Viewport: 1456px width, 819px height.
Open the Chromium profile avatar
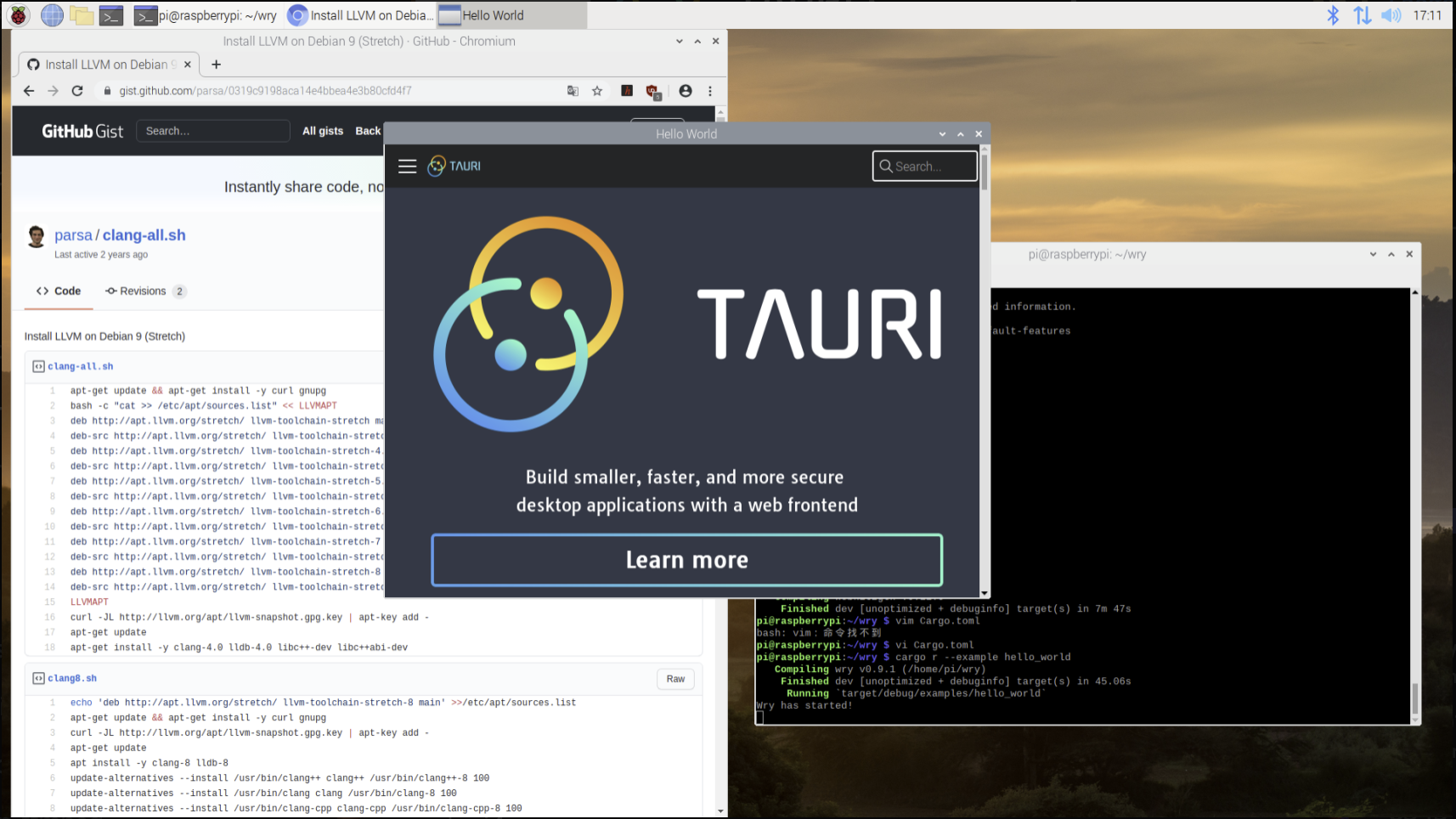684,90
